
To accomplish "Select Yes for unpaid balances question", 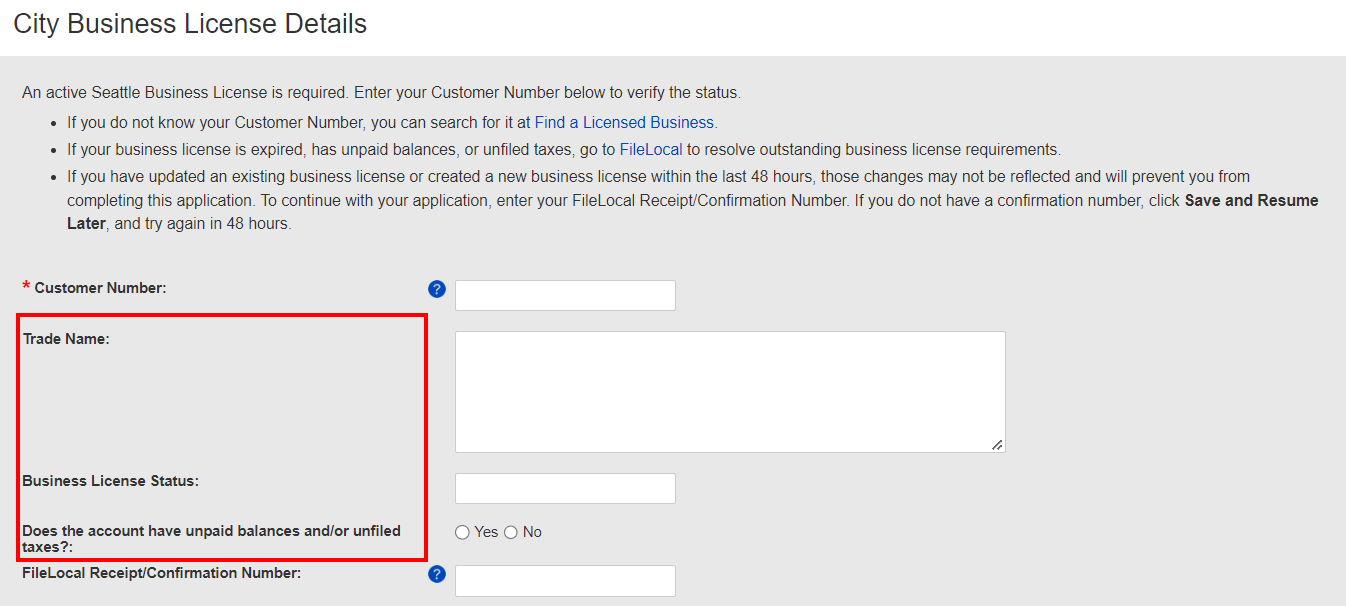I will tap(461, 532).
